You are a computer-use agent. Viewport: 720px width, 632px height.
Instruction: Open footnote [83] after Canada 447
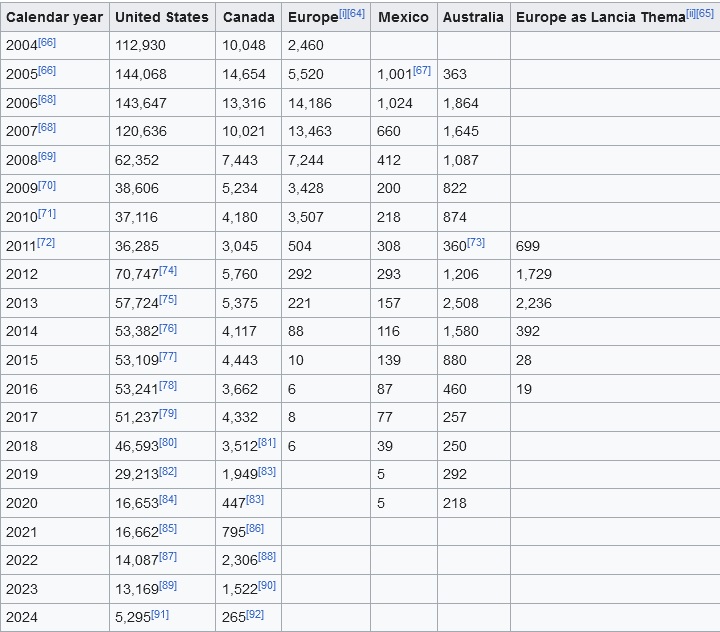(255, 499)
